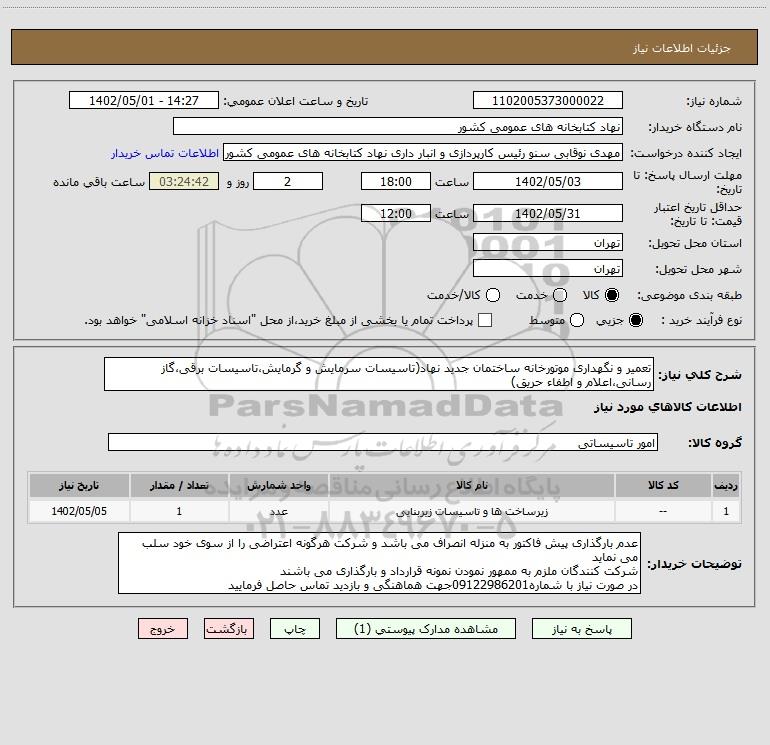The image size is (770, 745).
Task: Click the تعداد / مقدار column header
Action: click(179, 485)
